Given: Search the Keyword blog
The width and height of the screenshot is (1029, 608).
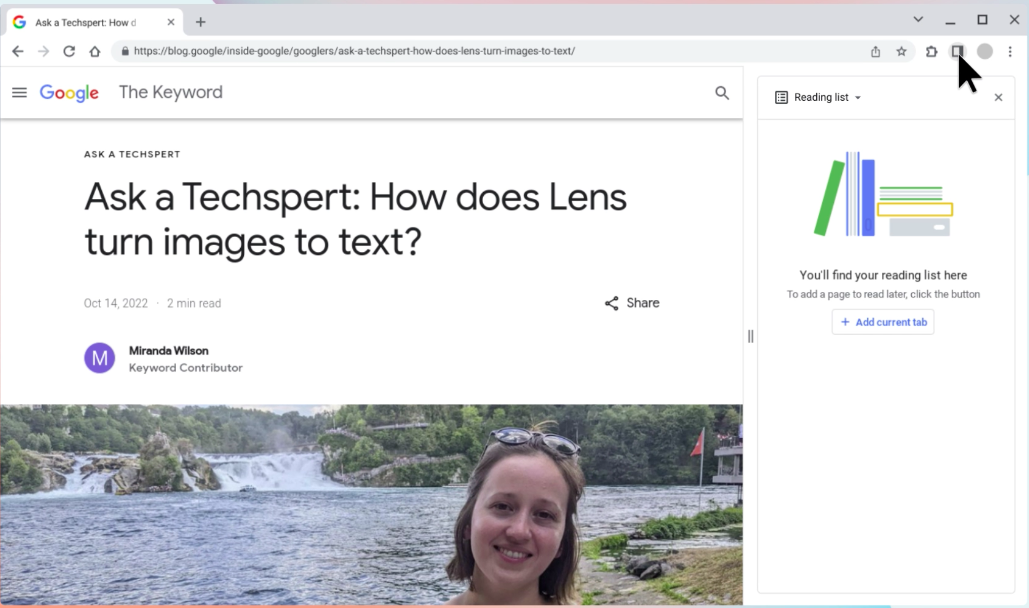Looking at the screenshot, I should pos(722,93).
